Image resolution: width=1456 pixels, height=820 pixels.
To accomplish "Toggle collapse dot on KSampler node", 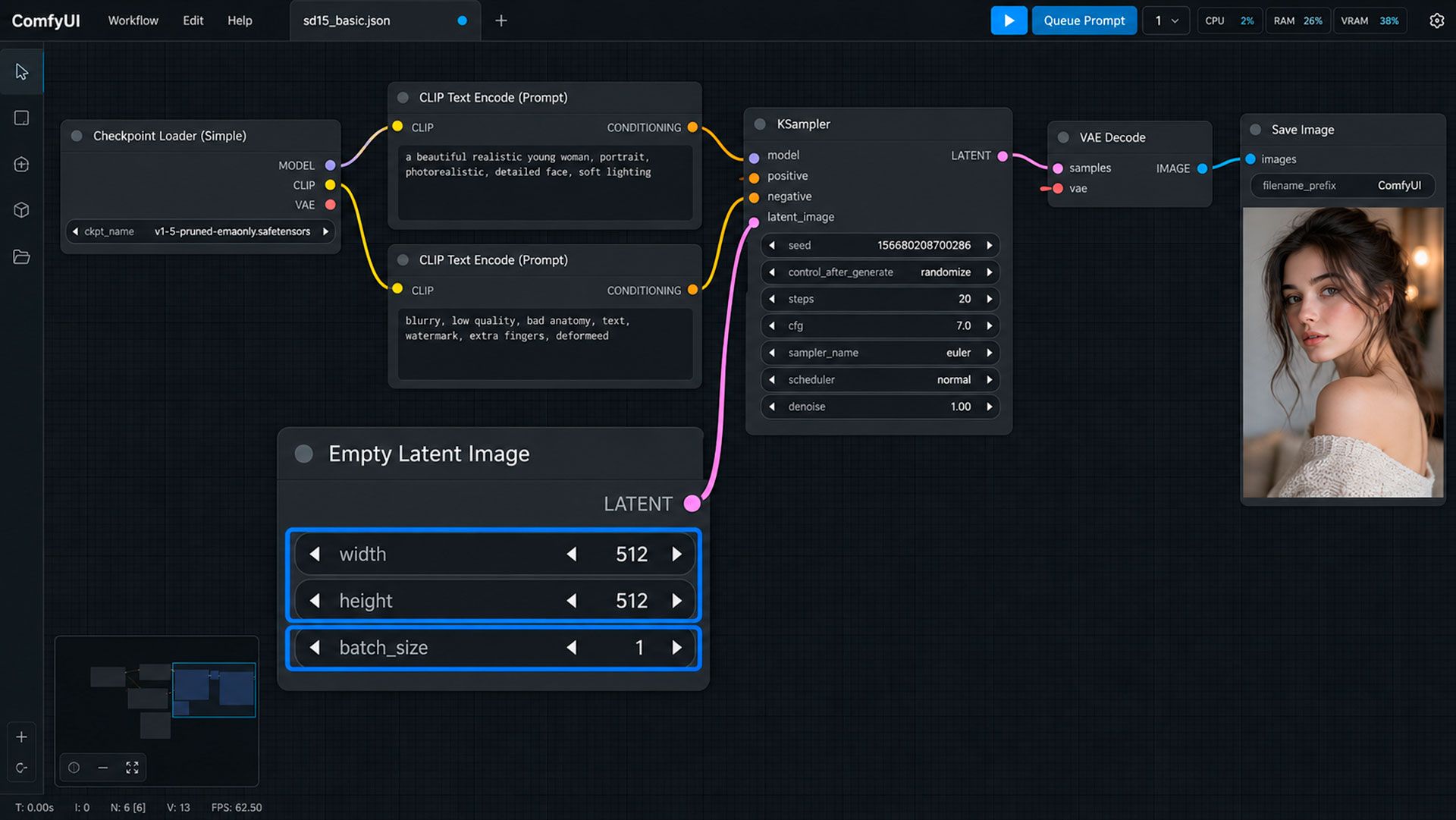I will coord(760,124).
